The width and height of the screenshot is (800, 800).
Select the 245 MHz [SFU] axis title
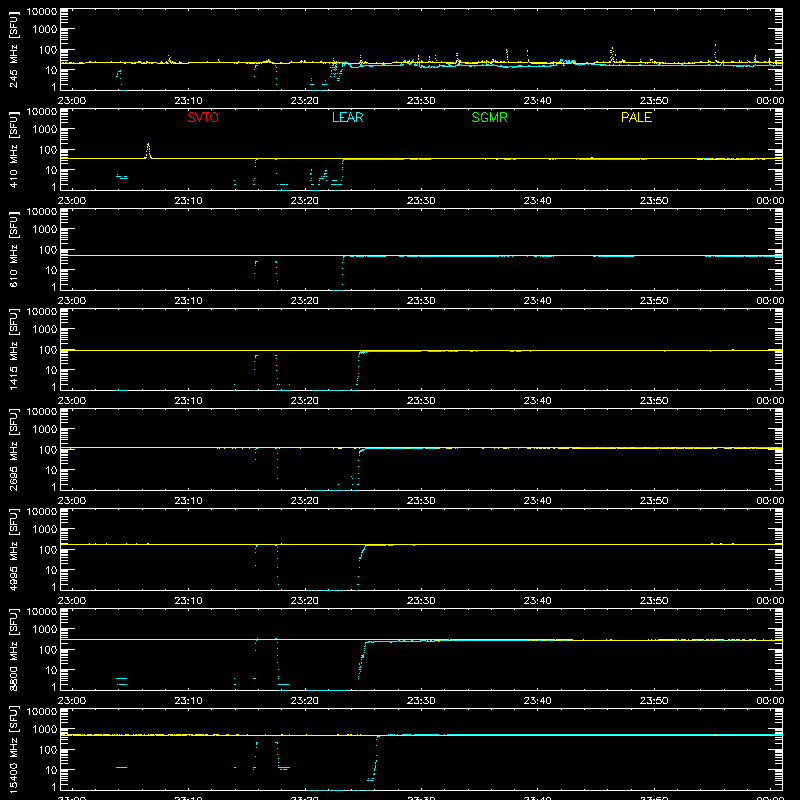pyautogui.click(x=13, y=51)
